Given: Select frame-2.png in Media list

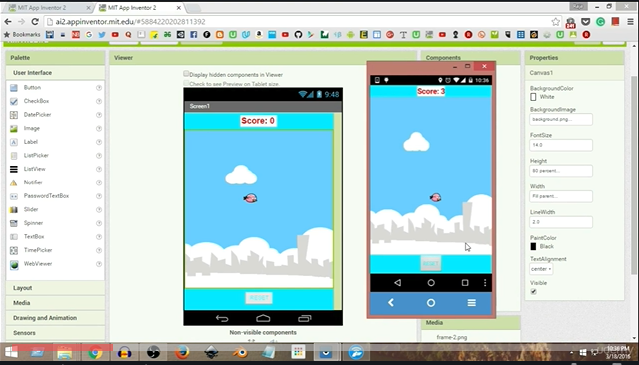Looking at the screenshot, I should click(x=452, y=337).
